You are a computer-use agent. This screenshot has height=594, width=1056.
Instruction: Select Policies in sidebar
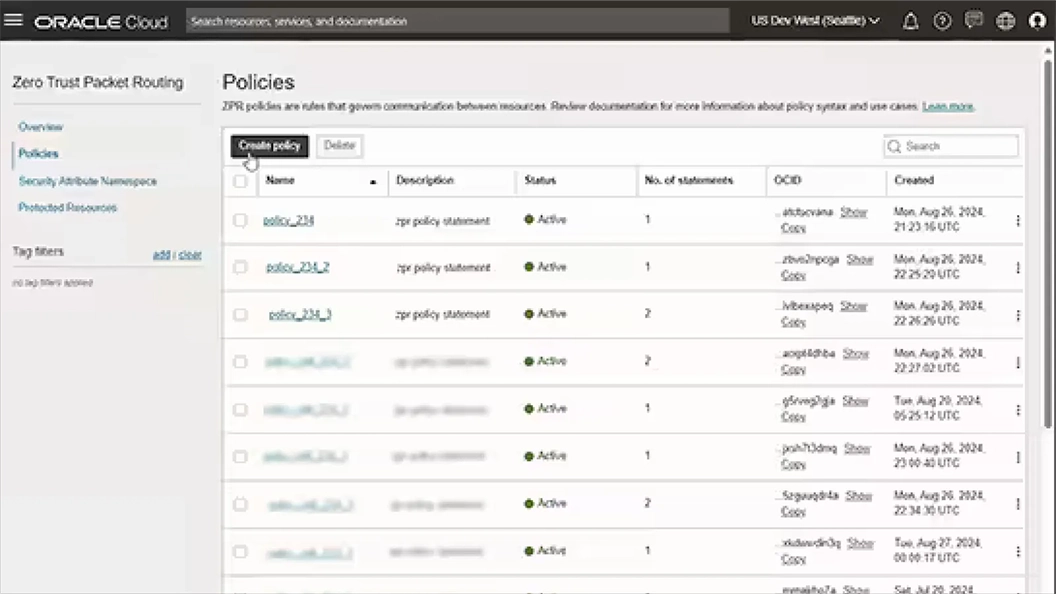pyautogui.click(x=38, y=154)
